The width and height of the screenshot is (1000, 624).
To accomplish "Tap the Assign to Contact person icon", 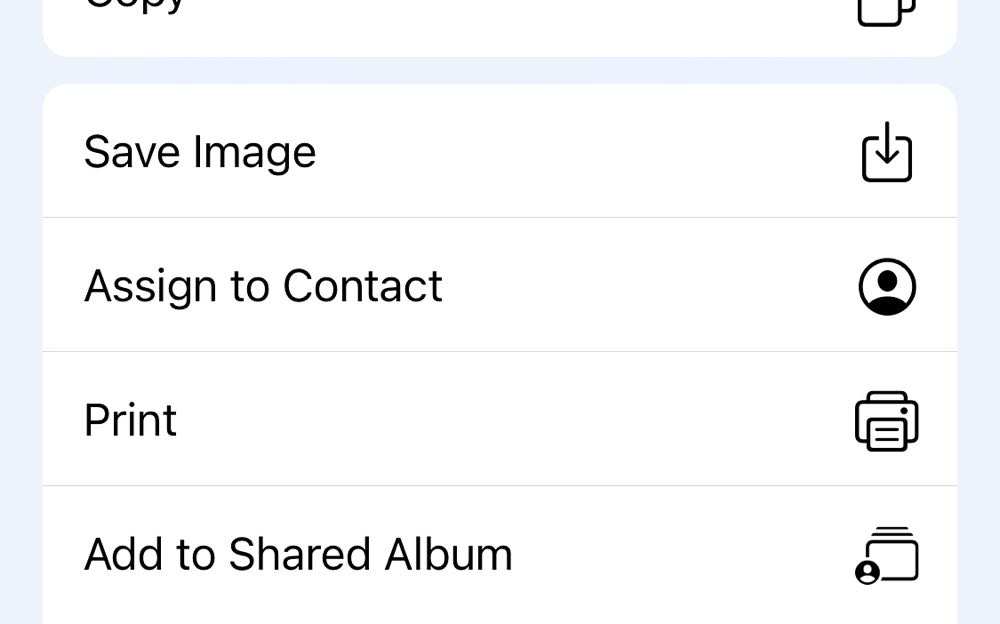I will point(887,286).
